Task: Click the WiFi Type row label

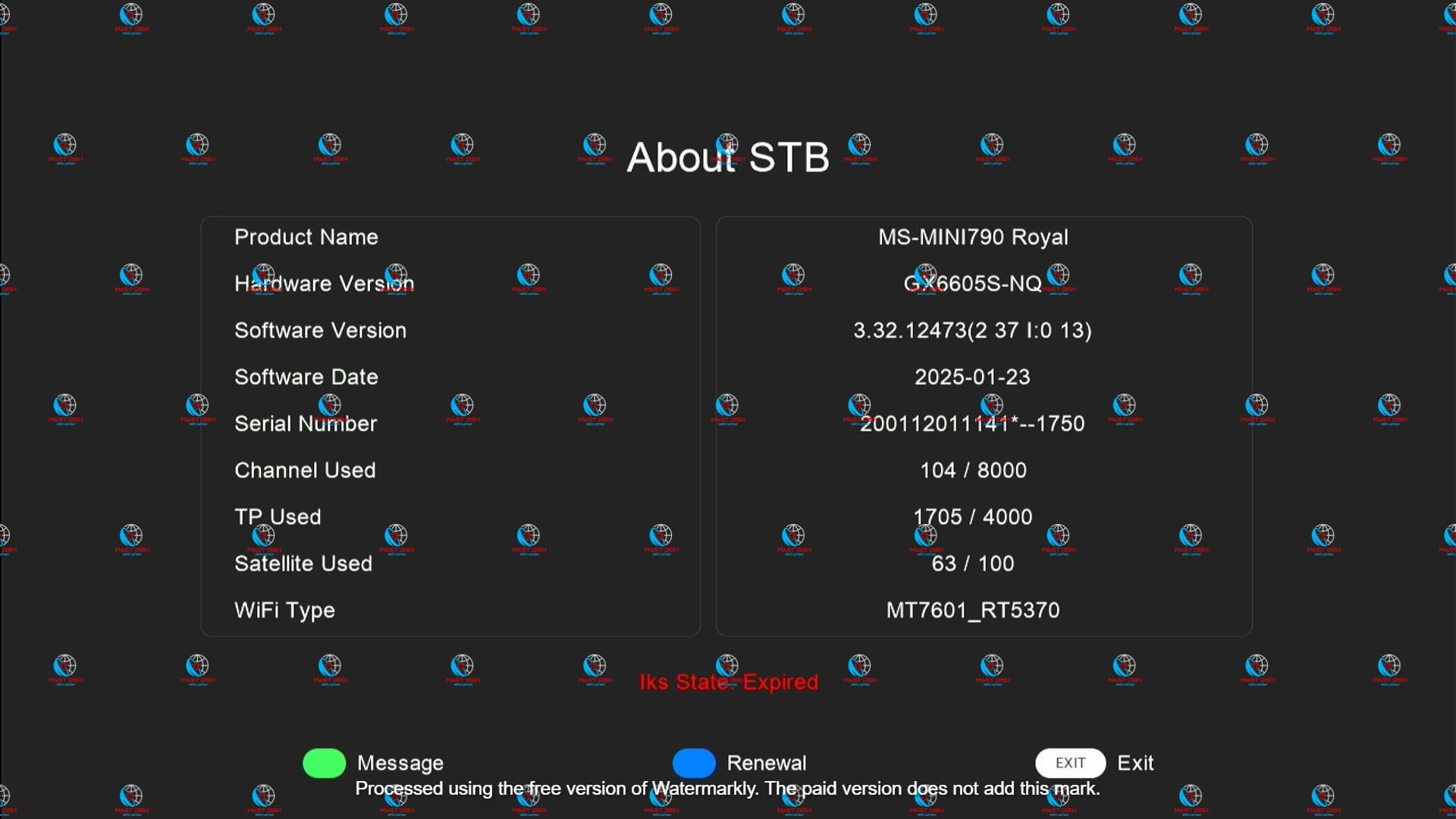Action: tap(284, 610)
